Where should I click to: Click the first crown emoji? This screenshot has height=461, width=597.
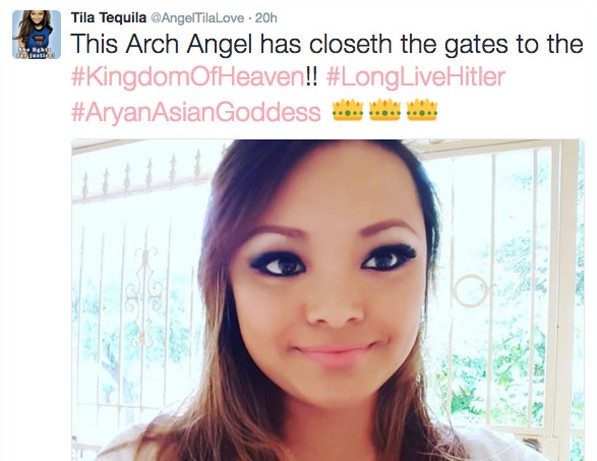tap(348, 110)
